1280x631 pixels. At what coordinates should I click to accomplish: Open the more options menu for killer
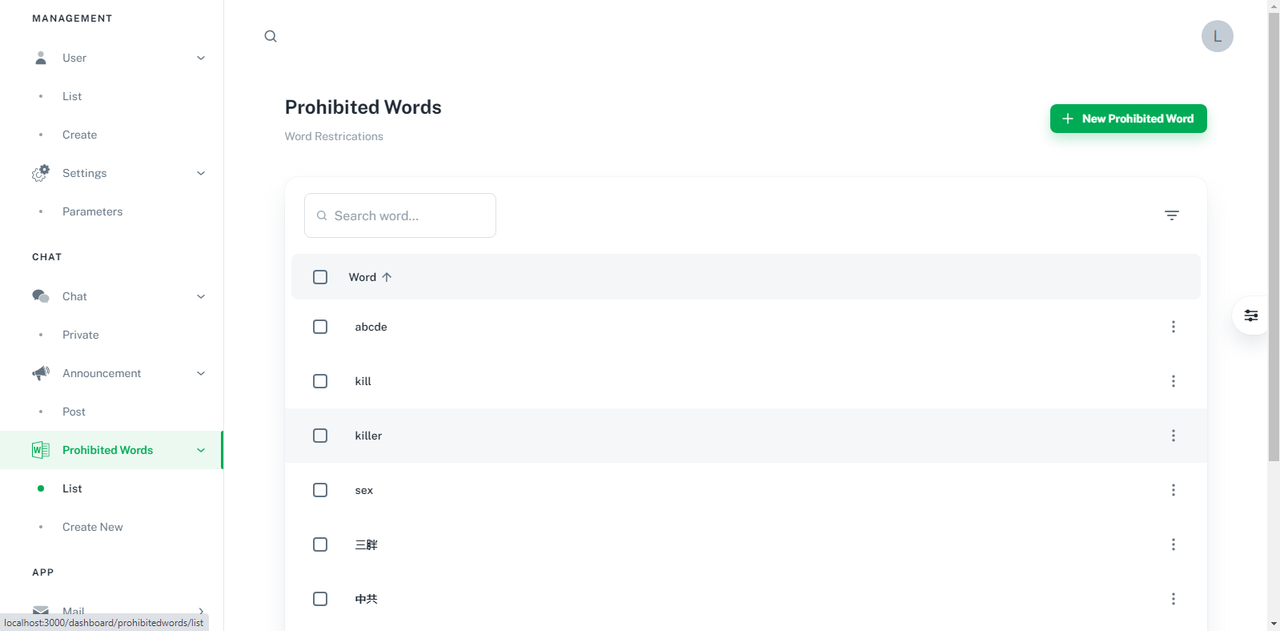(1173, 436)
